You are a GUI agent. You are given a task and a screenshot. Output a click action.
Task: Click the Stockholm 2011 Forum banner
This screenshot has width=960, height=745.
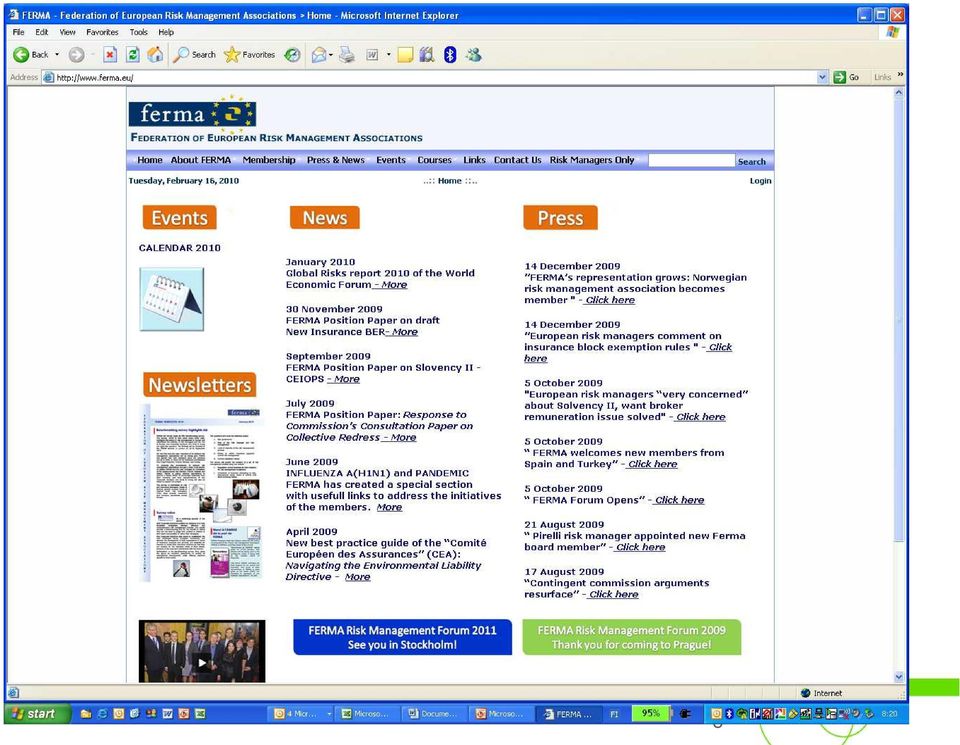(x=402, y=637)
